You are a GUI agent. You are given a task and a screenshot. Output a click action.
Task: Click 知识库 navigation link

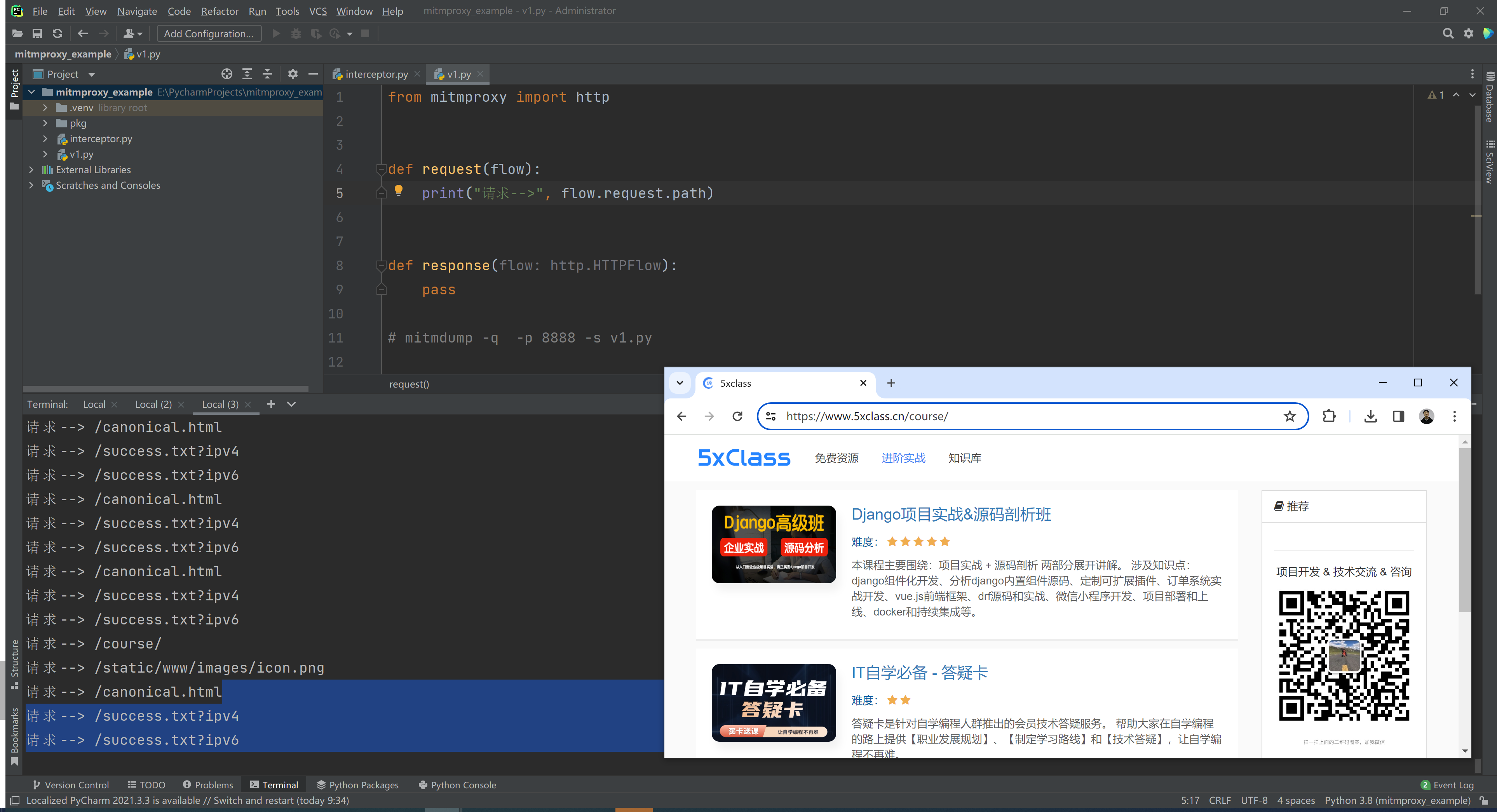tap(965, 458)
